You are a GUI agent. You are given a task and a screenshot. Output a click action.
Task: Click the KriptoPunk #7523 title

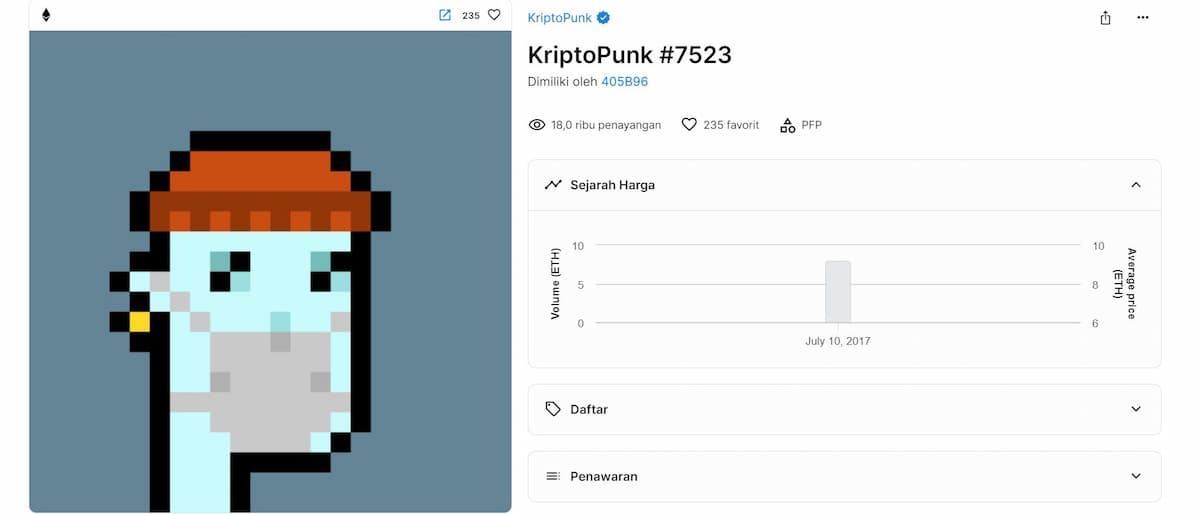(x=630, y=54)
